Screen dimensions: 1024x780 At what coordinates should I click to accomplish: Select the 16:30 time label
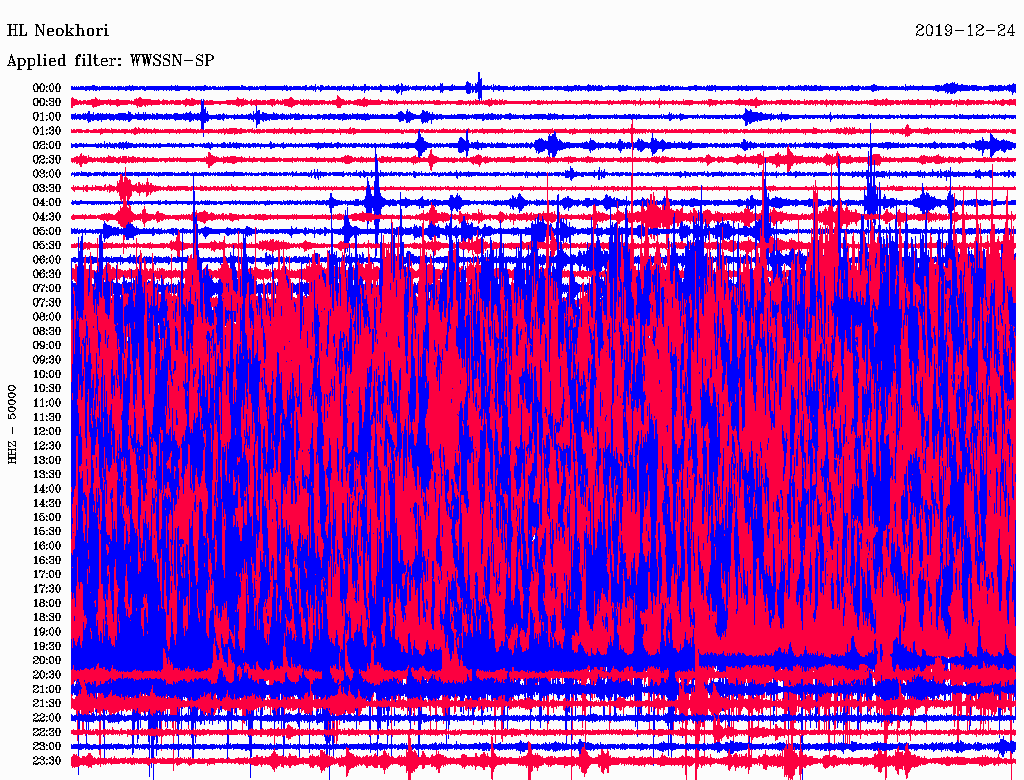47,561
